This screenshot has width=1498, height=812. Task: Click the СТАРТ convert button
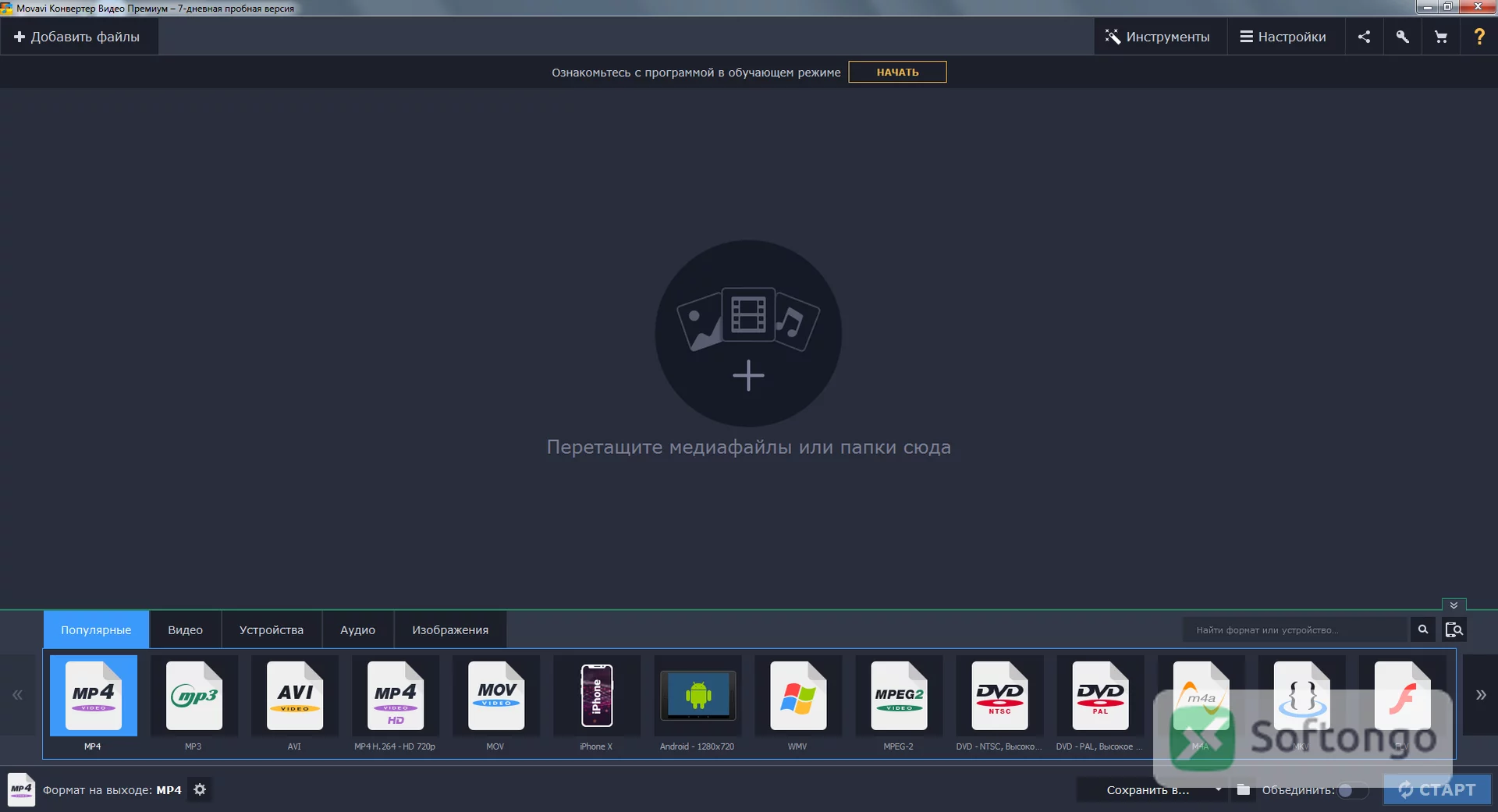point(1437,789)
